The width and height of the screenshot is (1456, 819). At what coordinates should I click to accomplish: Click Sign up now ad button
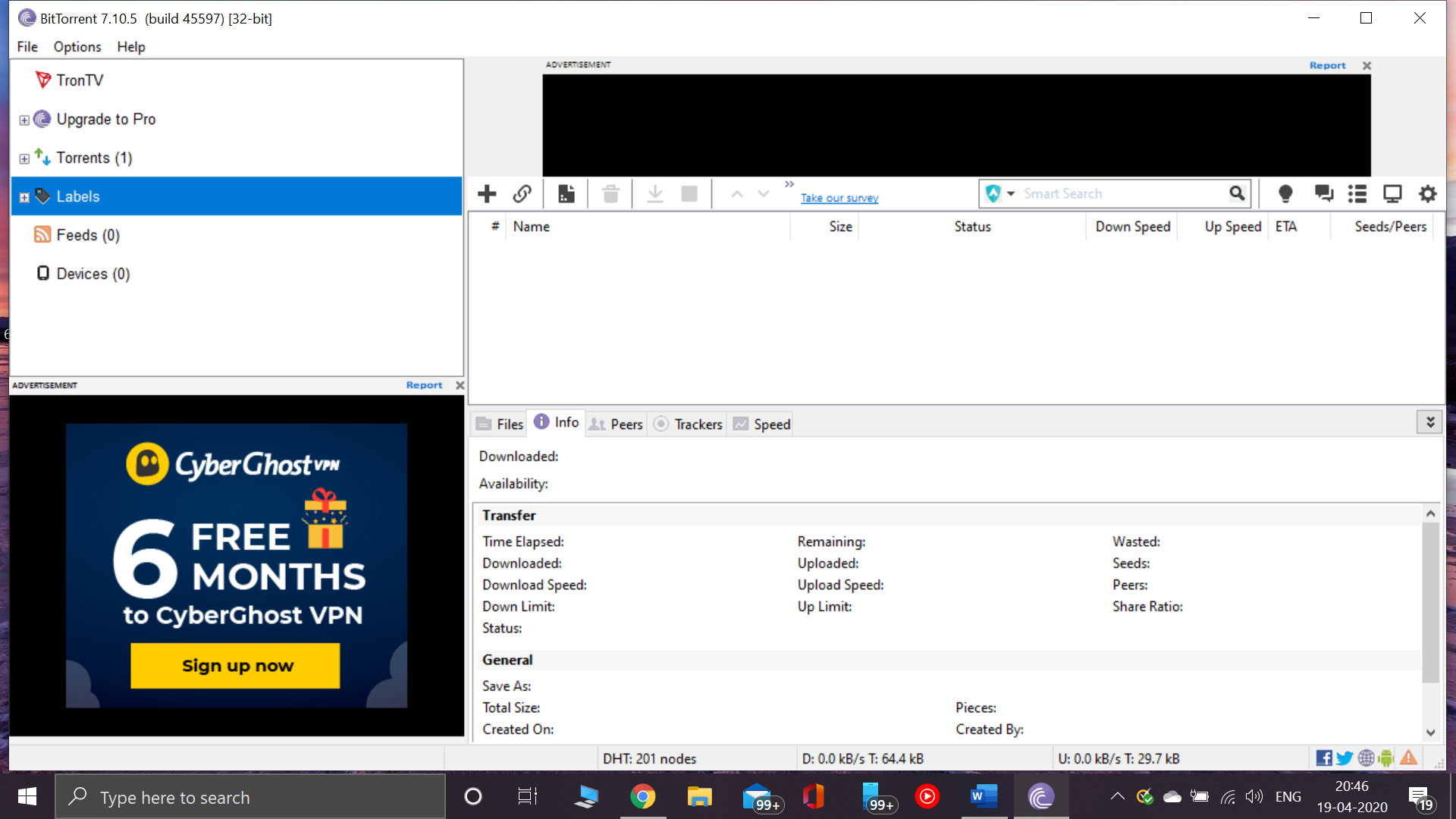point(235,666)
